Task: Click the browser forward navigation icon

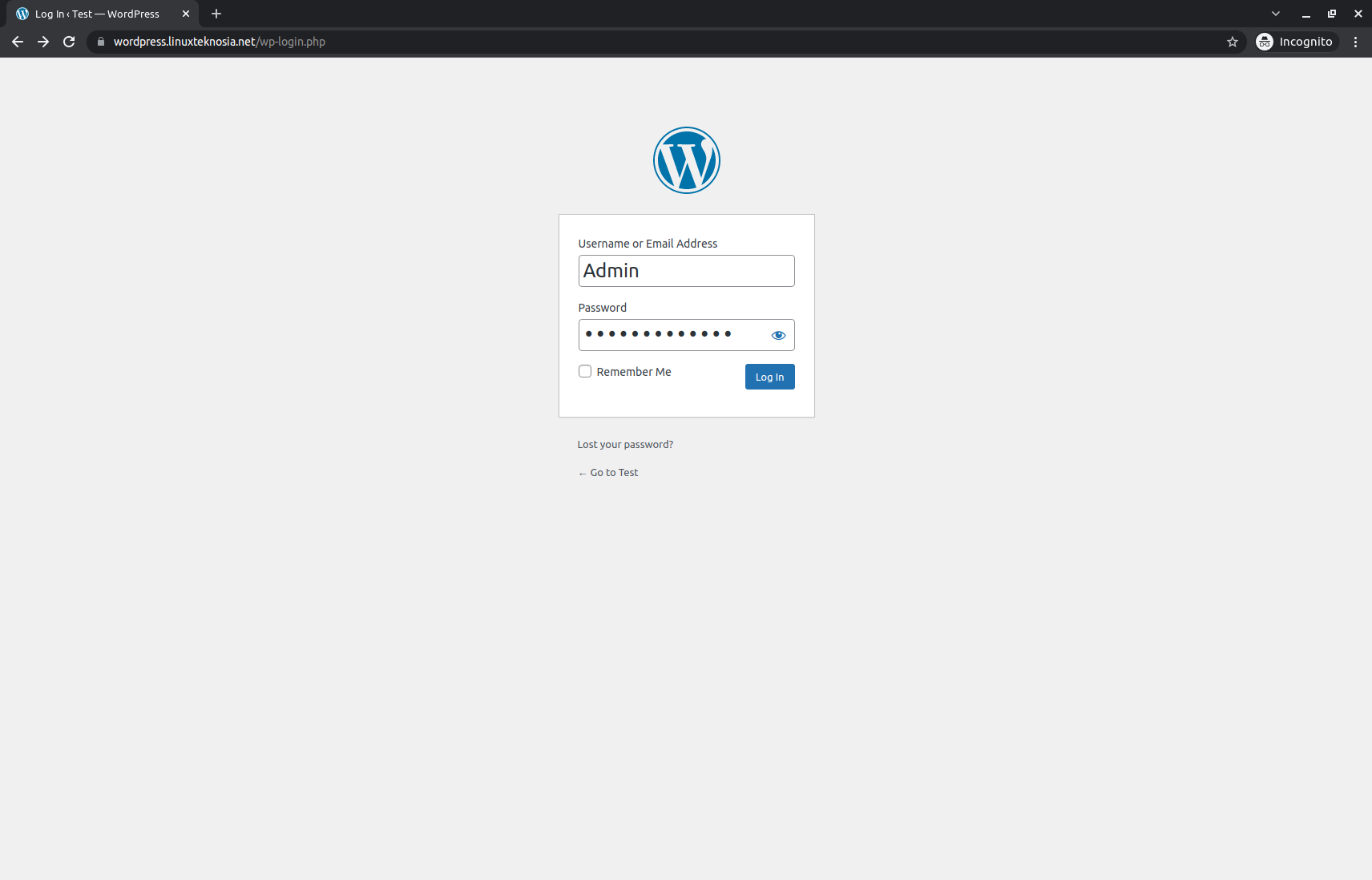Action: 43,41
